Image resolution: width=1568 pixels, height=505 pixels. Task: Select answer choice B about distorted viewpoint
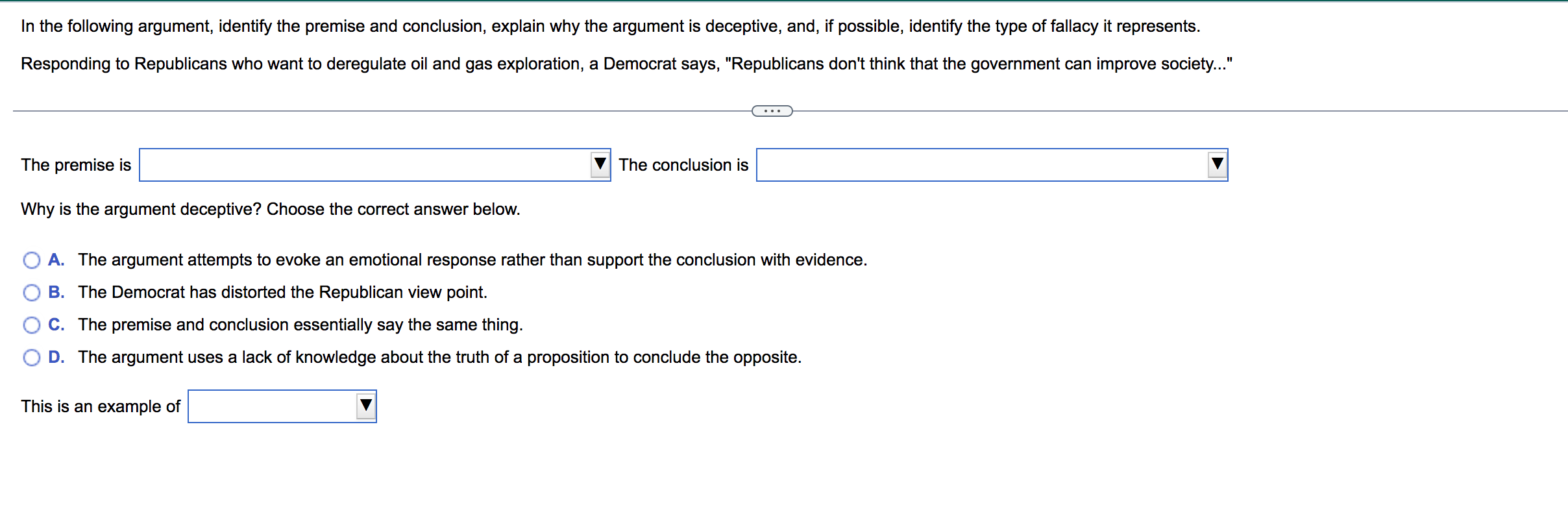tap(31, 292)
